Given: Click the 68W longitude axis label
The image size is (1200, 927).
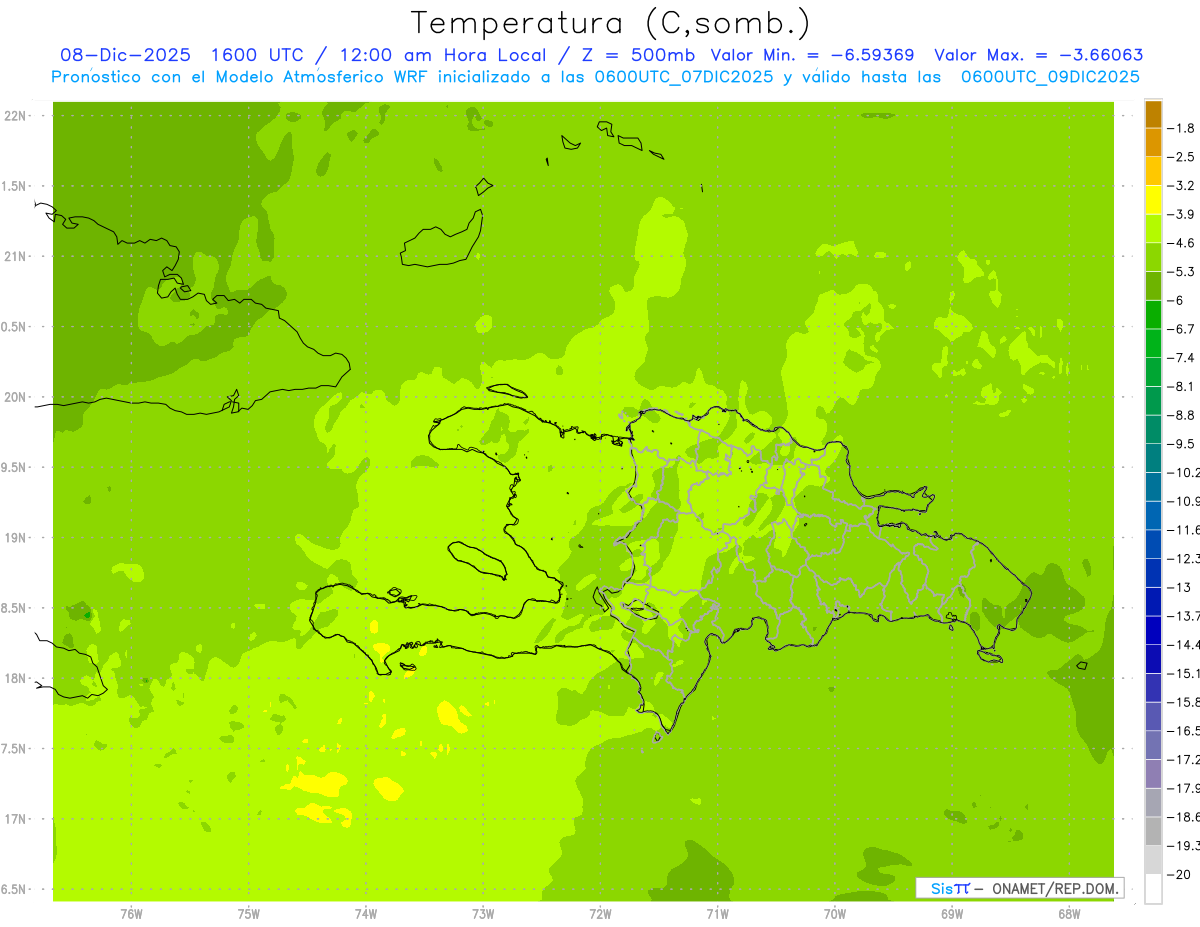Looking at the screenshot, I should pos(1069,914).
